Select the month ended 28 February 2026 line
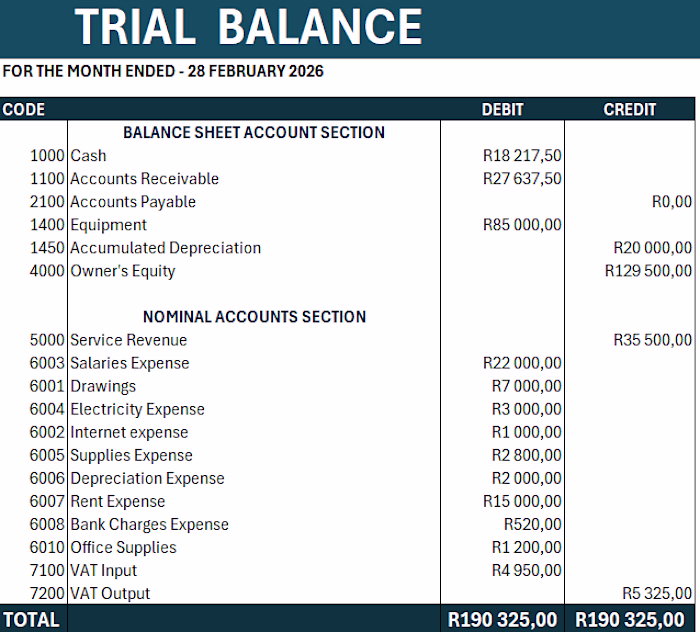The height and width of the screenshot is (632, 700). pos(163,72)
